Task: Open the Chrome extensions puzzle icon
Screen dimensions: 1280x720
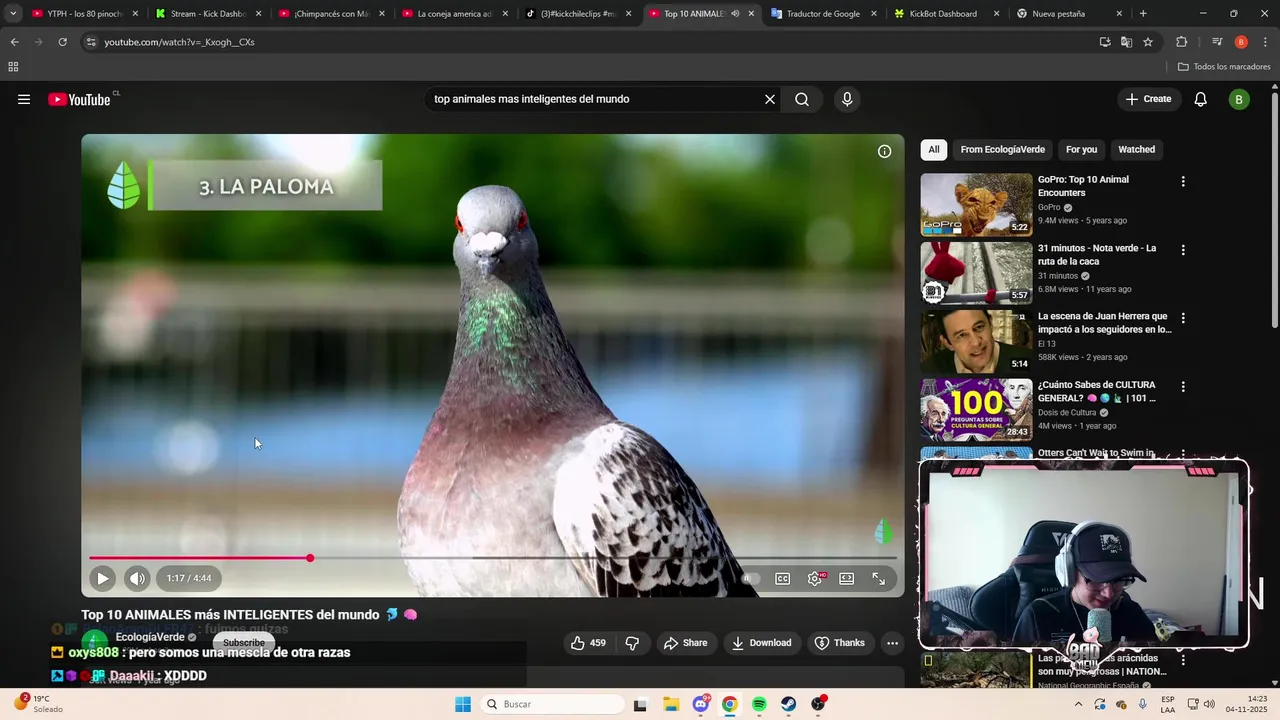Action: (1182, 42)
